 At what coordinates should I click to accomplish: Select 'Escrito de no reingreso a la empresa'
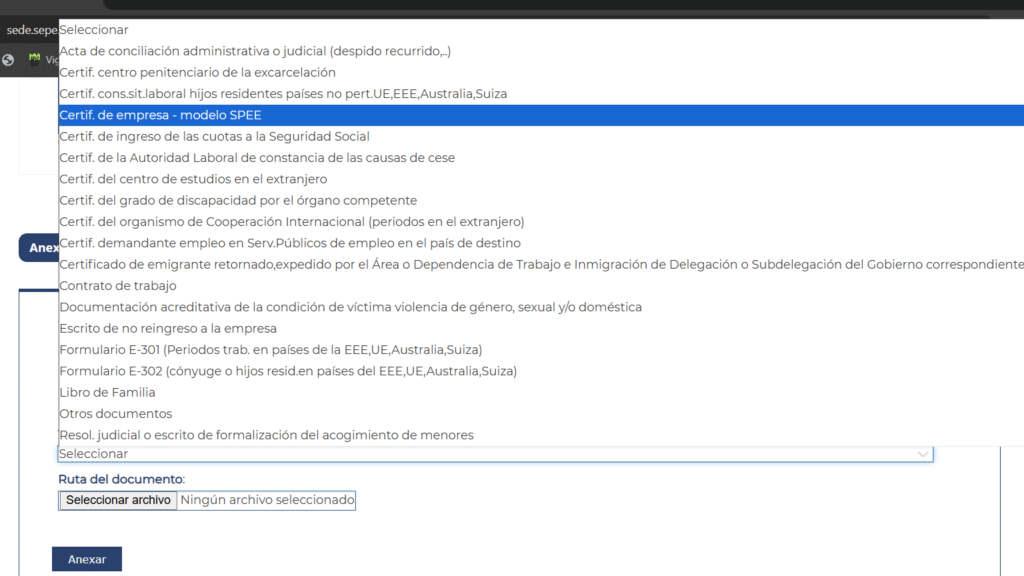[168, 328]
